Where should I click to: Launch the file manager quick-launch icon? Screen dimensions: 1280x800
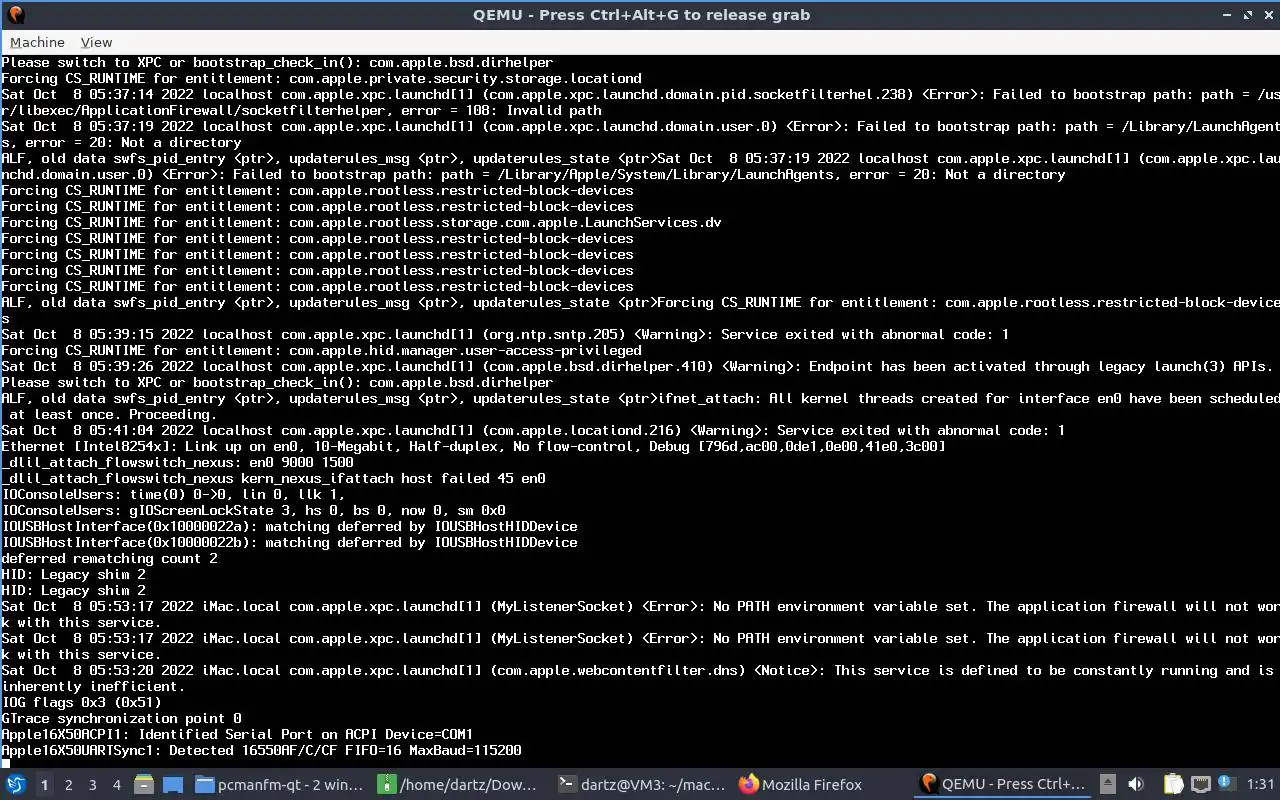(144, 785)
